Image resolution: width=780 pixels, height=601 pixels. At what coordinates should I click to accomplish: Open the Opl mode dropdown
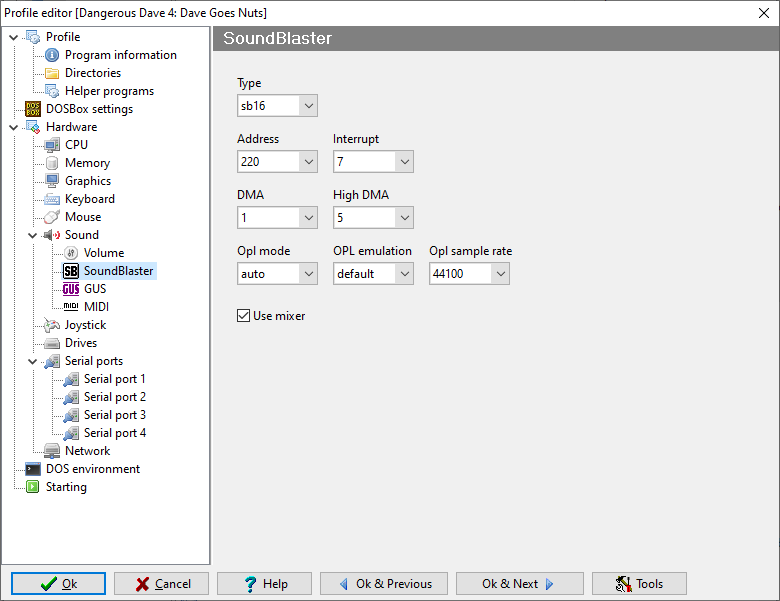click(x=277, y=274)
